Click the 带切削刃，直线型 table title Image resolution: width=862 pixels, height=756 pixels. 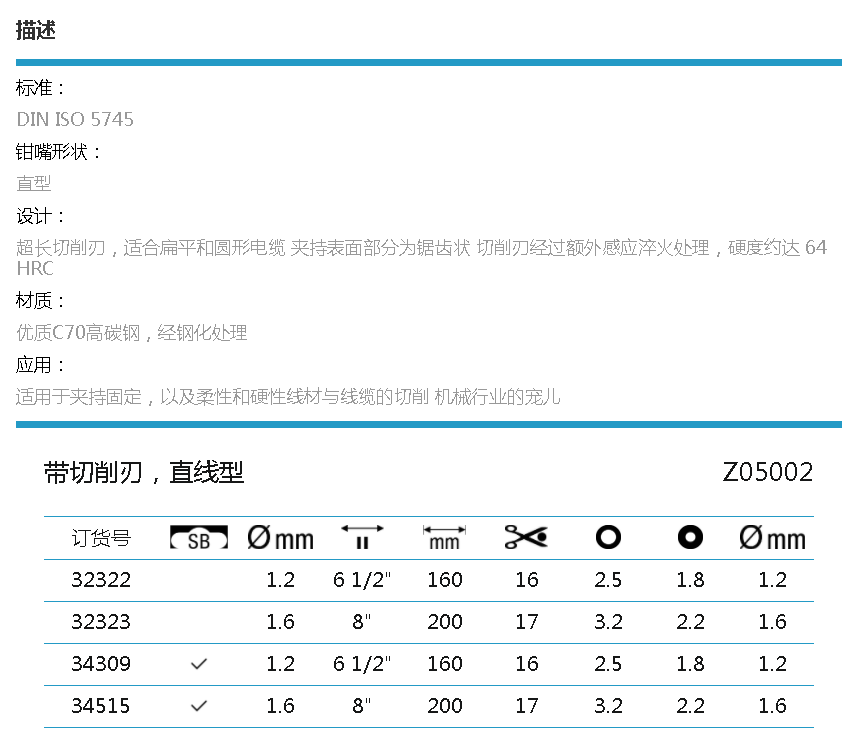(144, 473)
